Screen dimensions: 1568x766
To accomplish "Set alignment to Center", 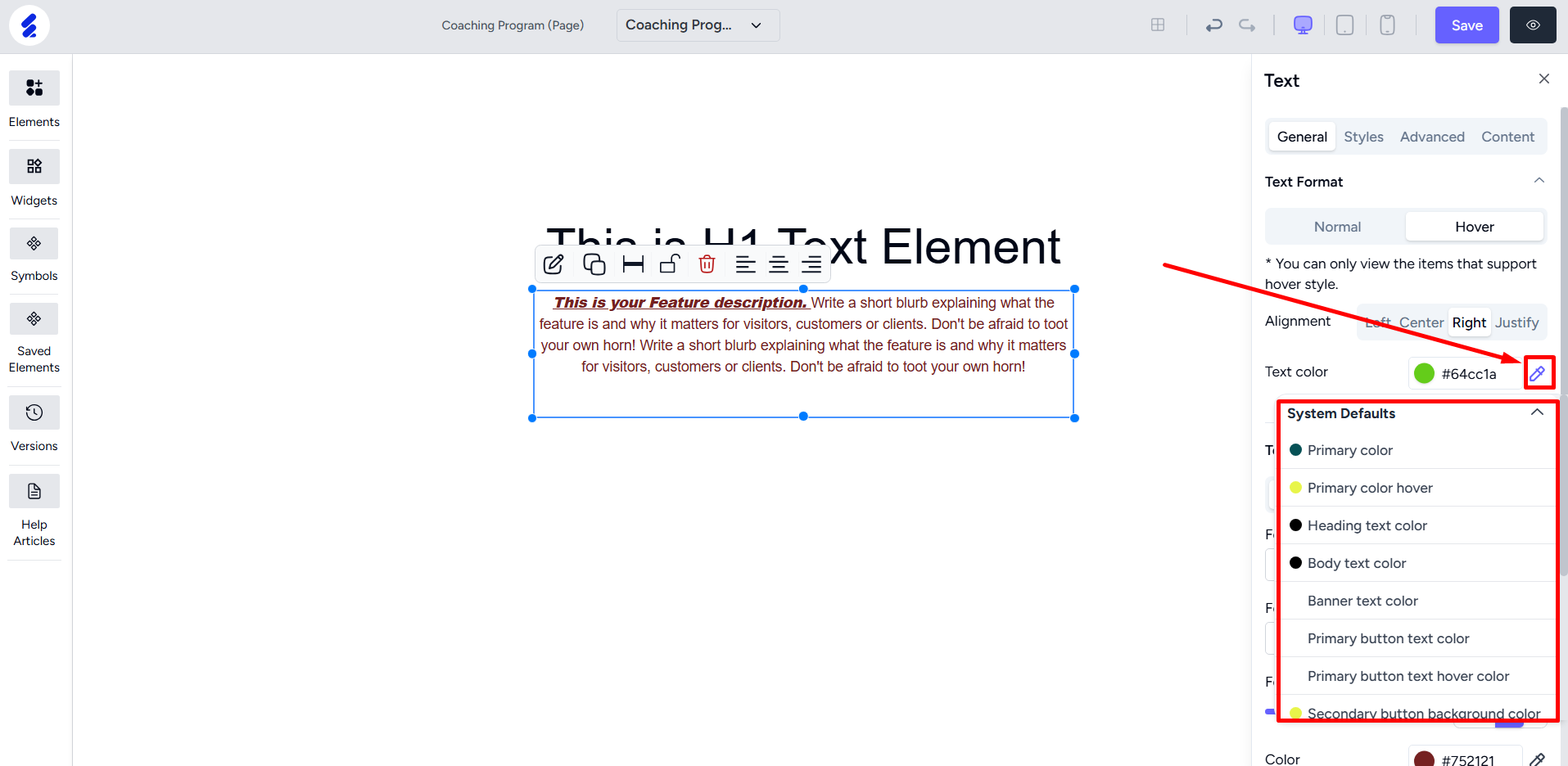I will pyautogui.click(x=1421, y=322).
